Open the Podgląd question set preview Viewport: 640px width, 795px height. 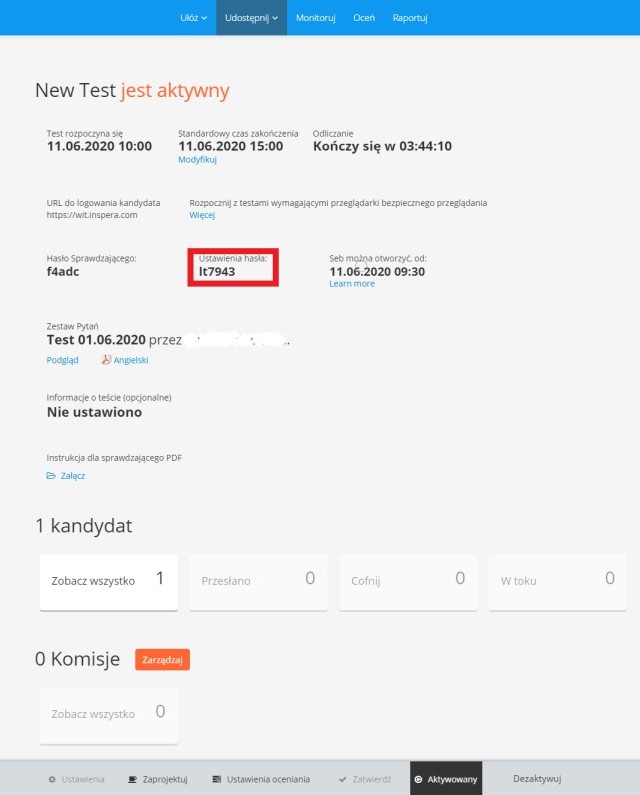62,360
